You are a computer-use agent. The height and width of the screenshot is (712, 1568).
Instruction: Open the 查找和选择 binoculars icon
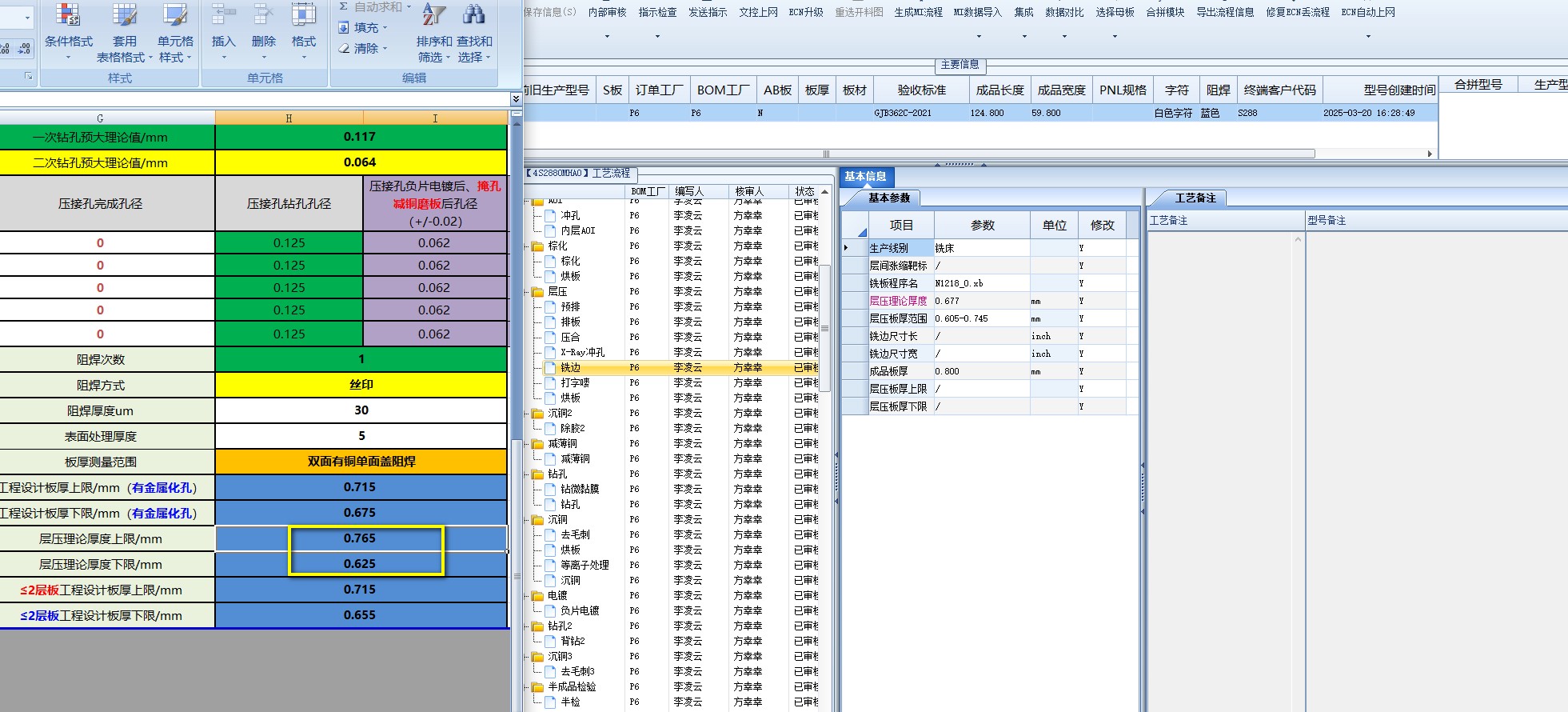(474, 14)
